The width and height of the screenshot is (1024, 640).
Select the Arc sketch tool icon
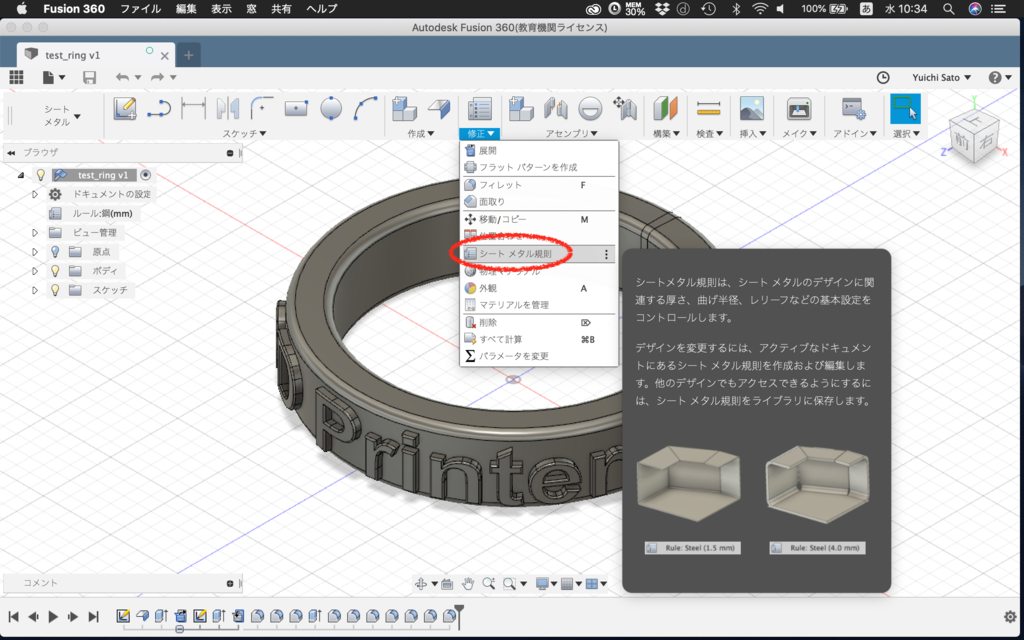click(x=366, y=108)
